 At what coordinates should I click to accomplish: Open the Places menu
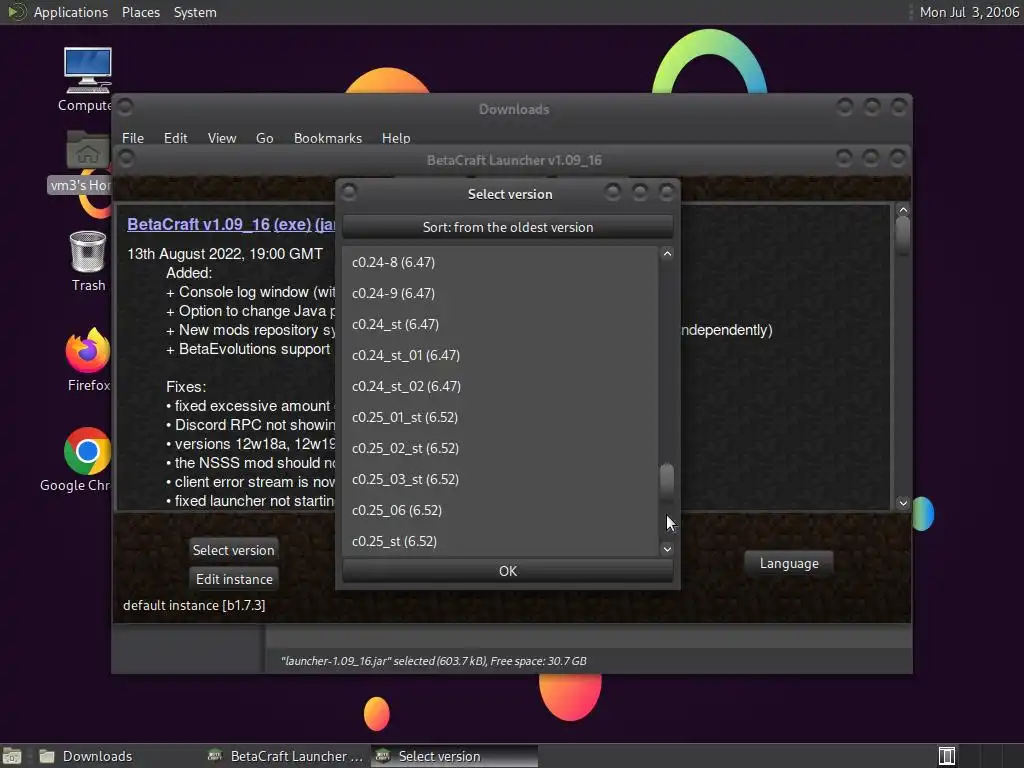click(x=140, y=12)
